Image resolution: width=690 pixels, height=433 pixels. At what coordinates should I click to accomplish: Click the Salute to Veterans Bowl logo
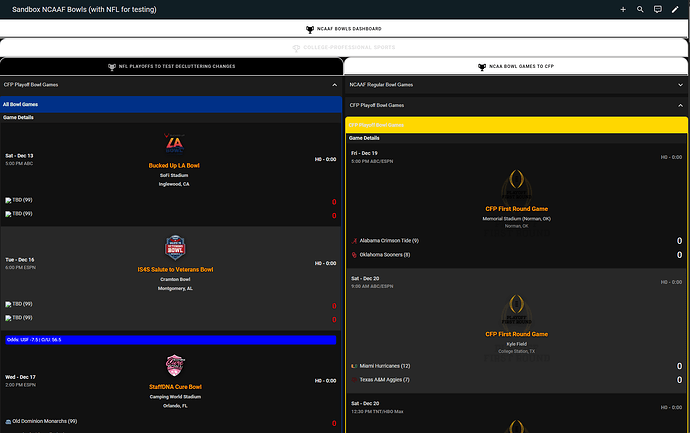175,248
